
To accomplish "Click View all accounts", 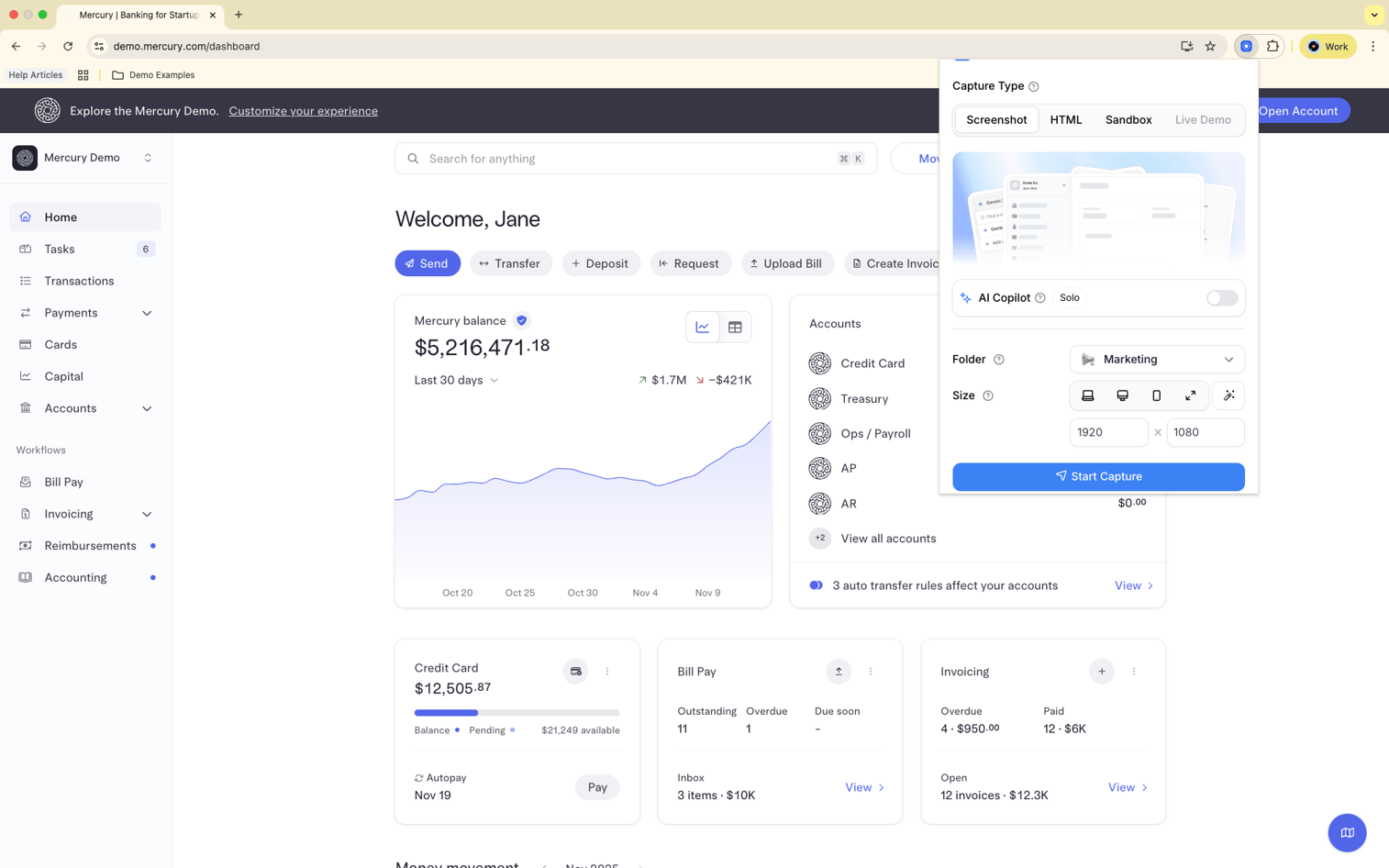I will coord(888,539).
